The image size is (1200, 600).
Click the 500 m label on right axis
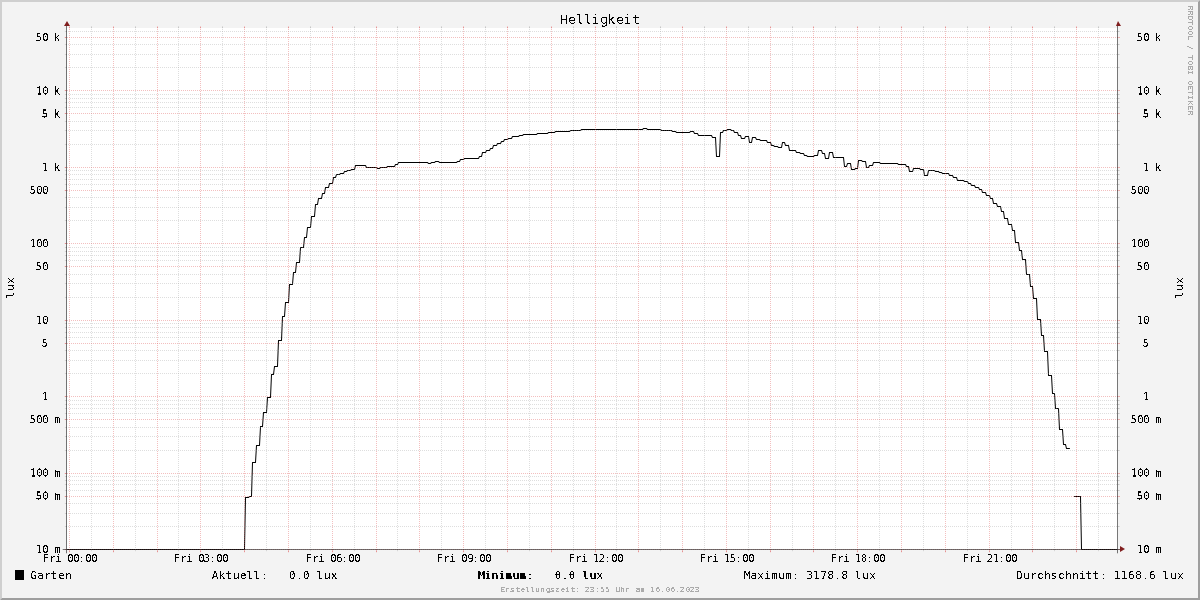[x=1144, y=420]
